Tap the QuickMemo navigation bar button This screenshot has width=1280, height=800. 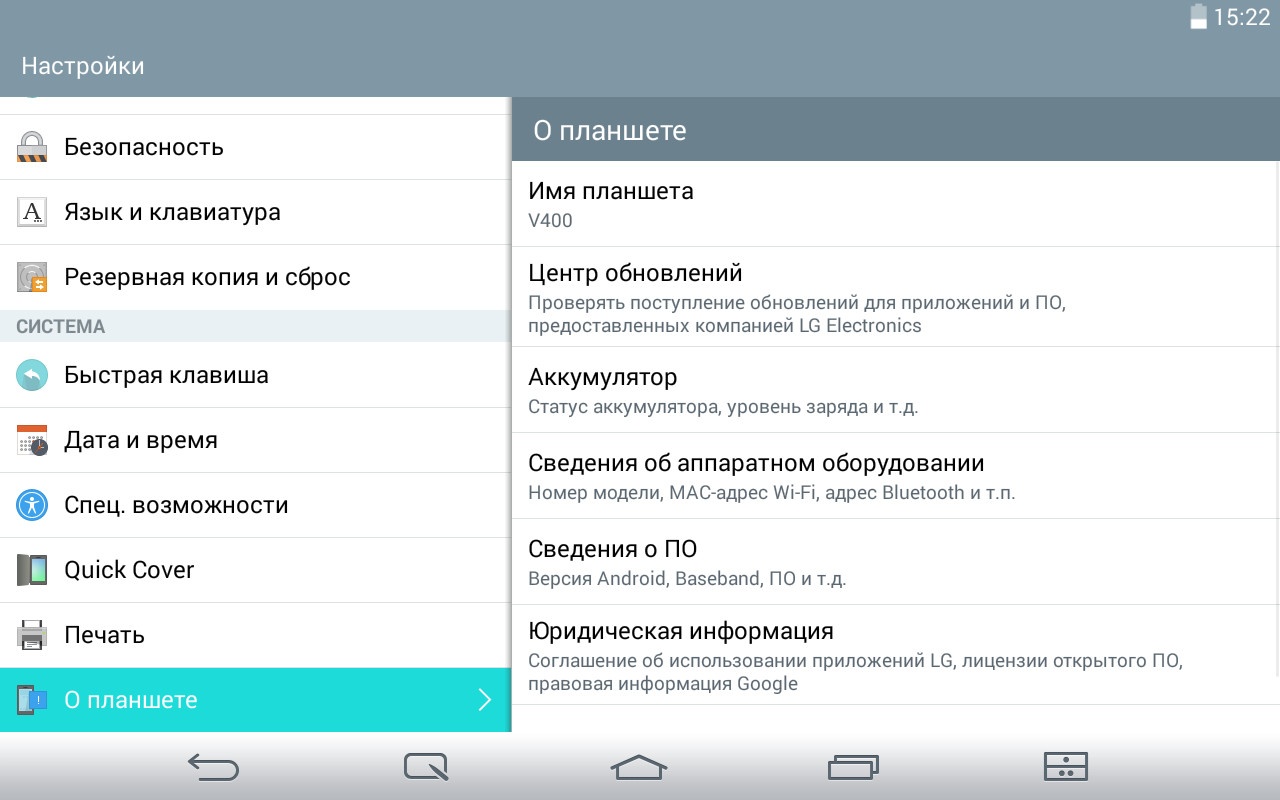[426, 767]
